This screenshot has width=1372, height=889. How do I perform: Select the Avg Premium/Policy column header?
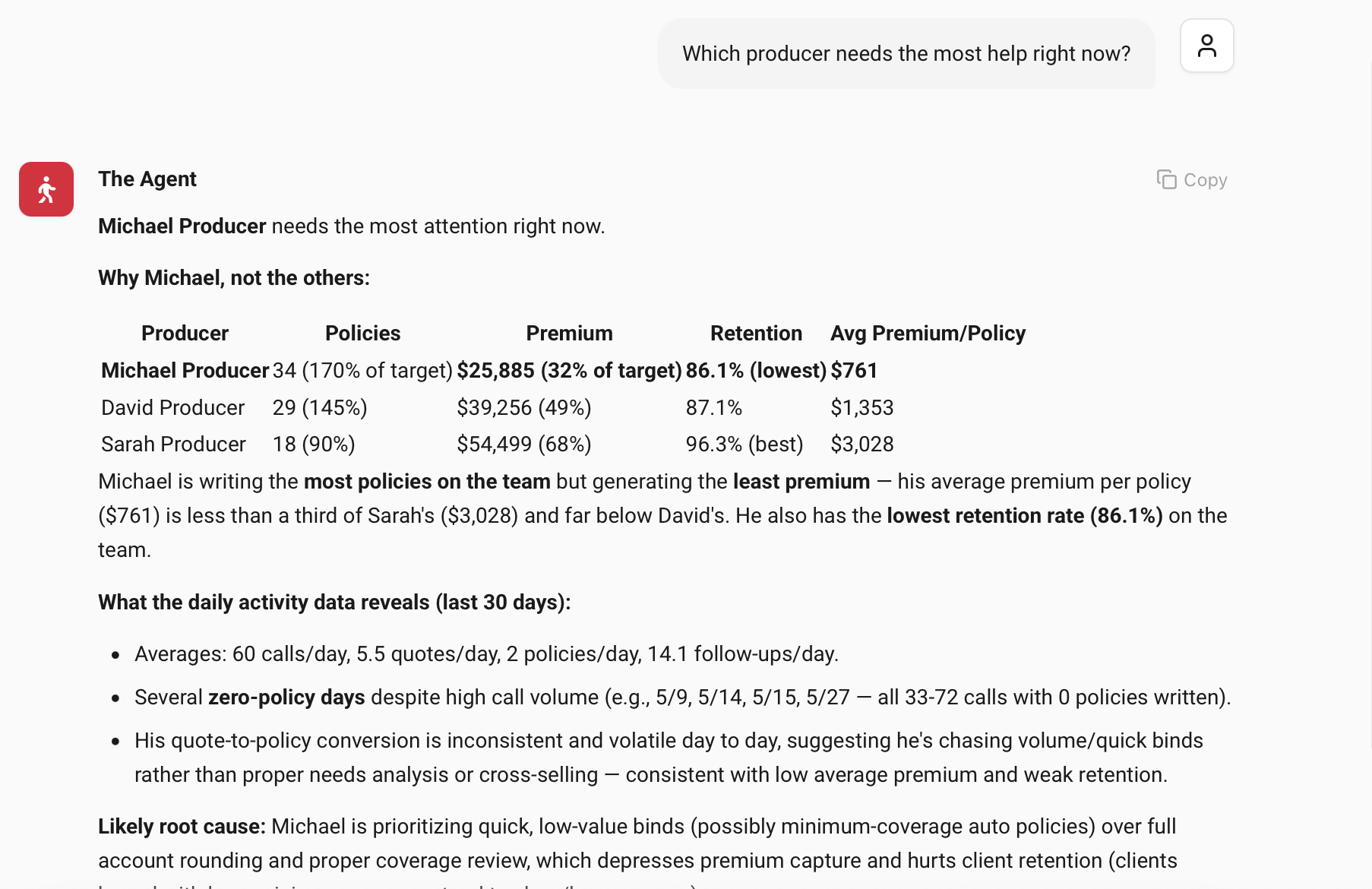tap(928, 334)
